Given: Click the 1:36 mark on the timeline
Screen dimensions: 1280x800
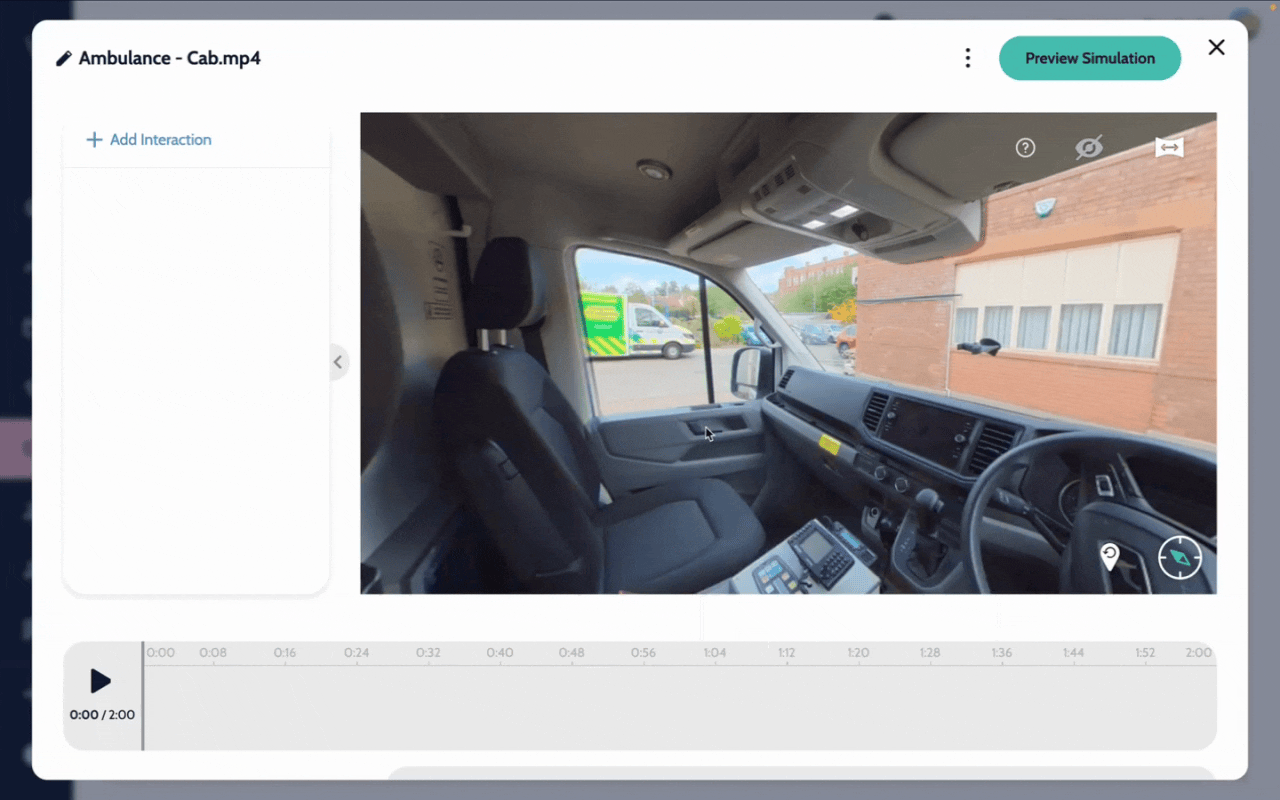Looking at the screenshot, I should [x=1002, y=653].
